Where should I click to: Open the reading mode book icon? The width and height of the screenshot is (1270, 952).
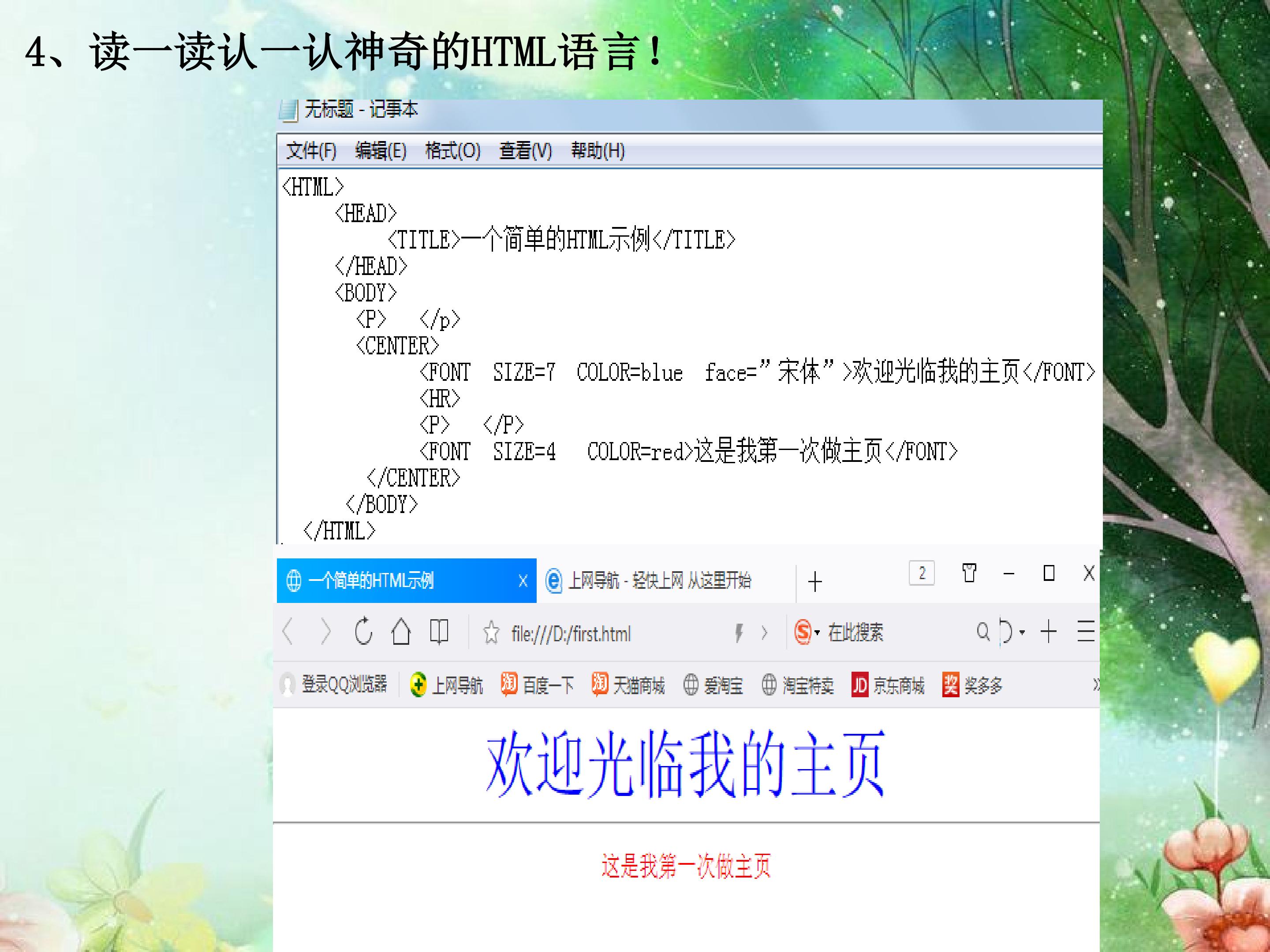[x=439, y=631]
